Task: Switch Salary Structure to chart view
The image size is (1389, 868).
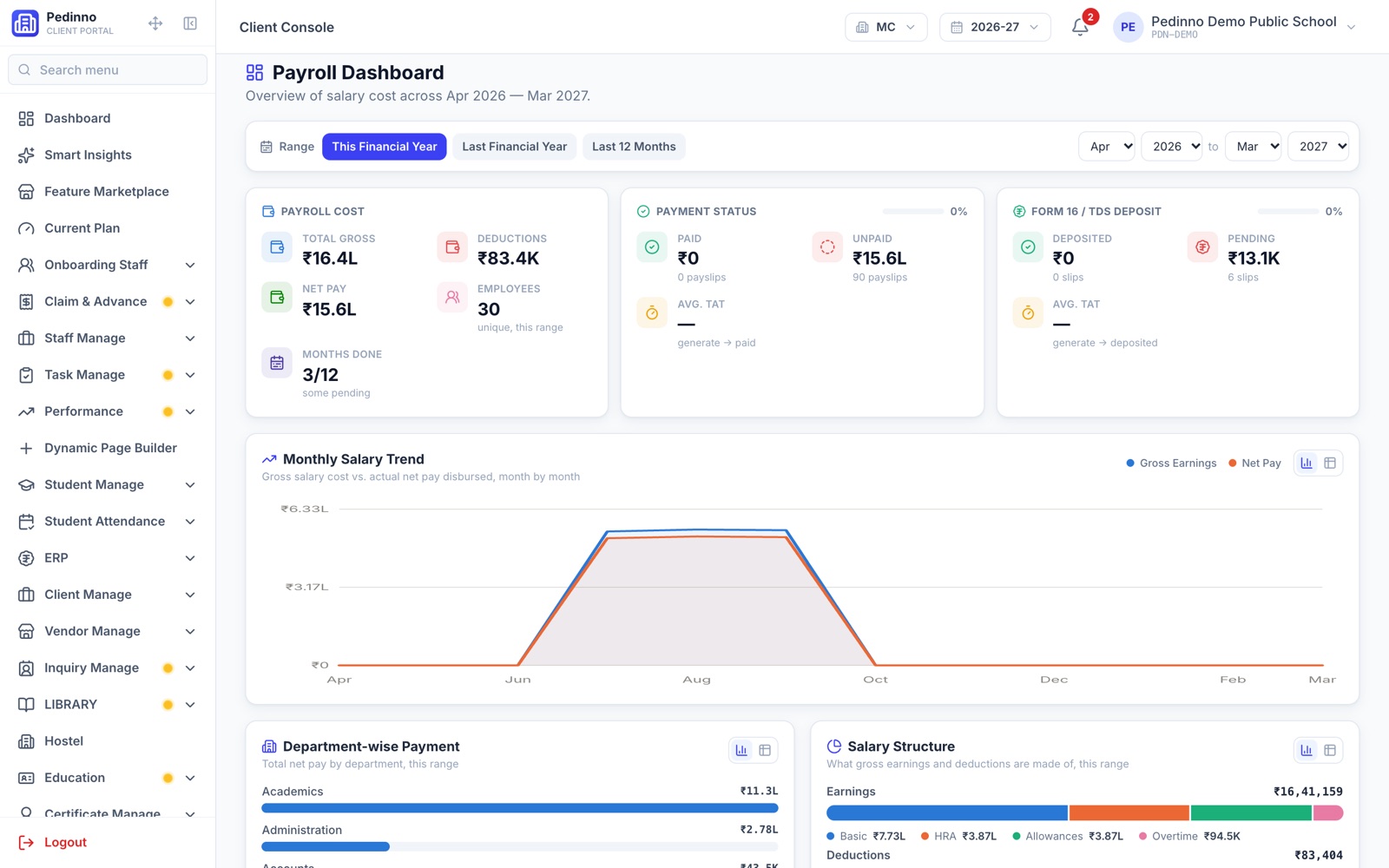Action: coord(1307,750)
